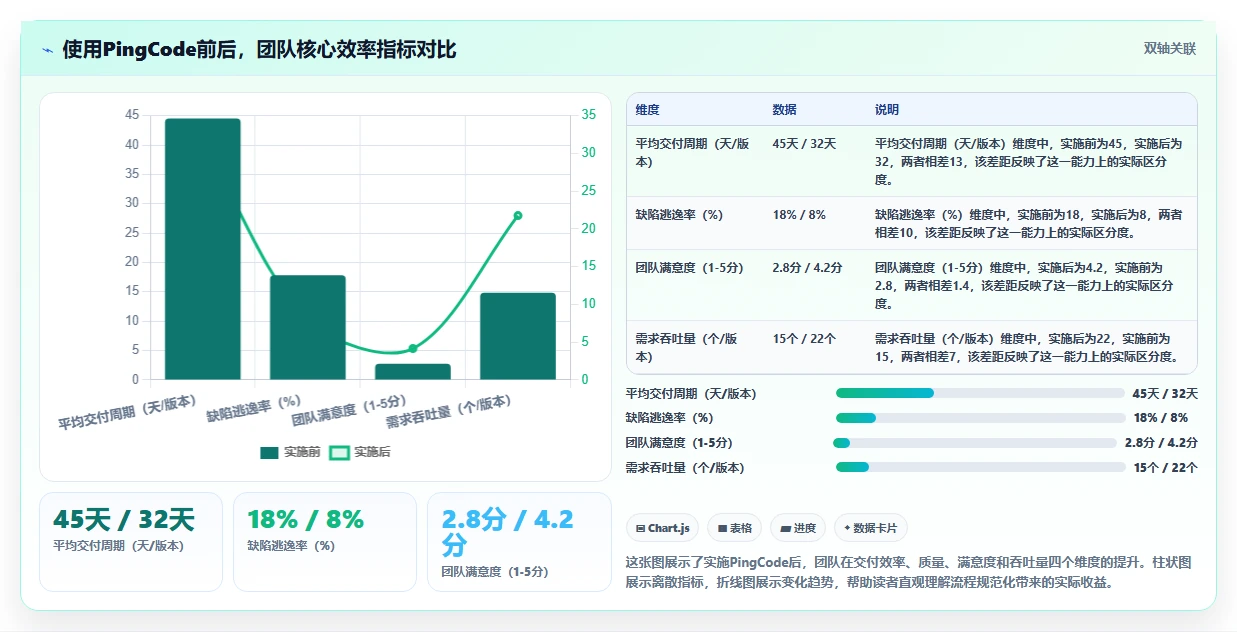Click the line point above 需求吞吐量 bar
This screenshot has height=632, width=1237.
pyautogui.click(x=518, y=215)
